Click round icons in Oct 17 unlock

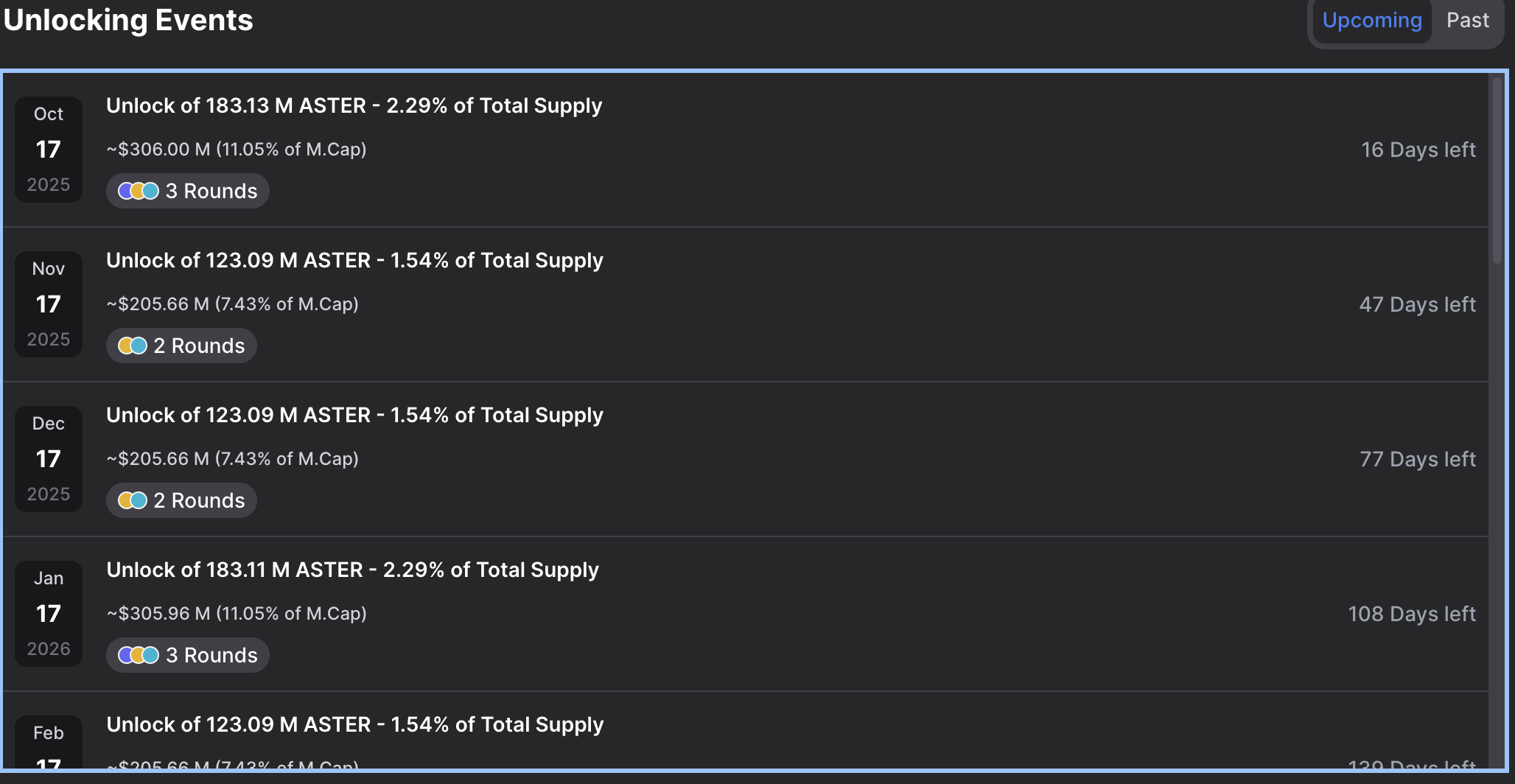139,191
